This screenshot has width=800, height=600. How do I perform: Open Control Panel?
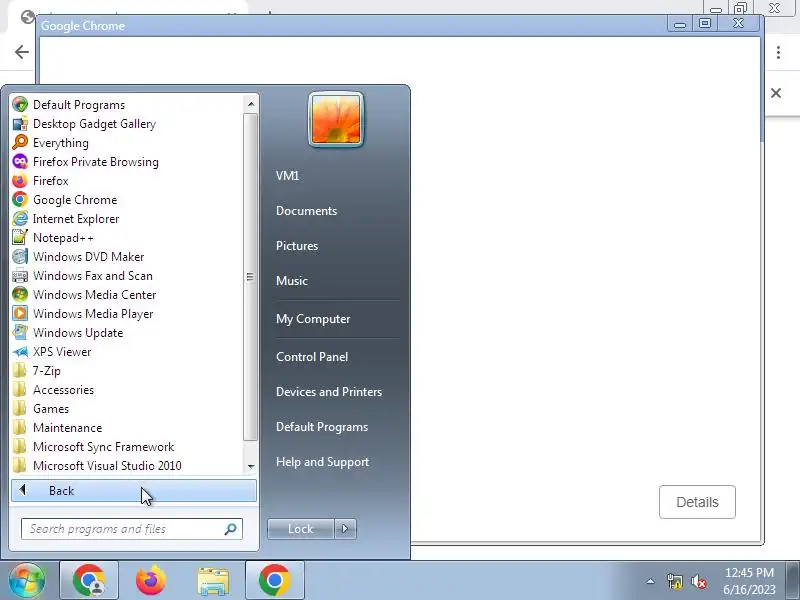pyautogui.click(x=312, y=357)
